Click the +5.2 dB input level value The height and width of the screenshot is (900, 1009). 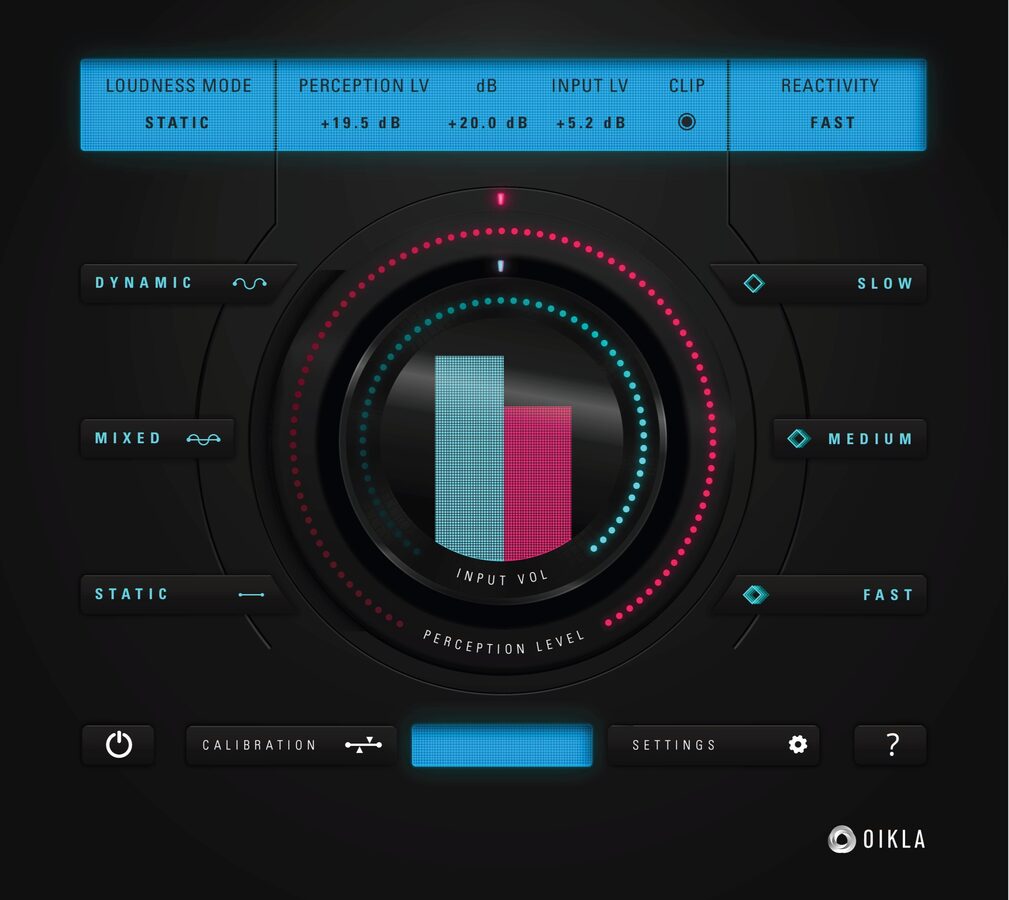591,123
